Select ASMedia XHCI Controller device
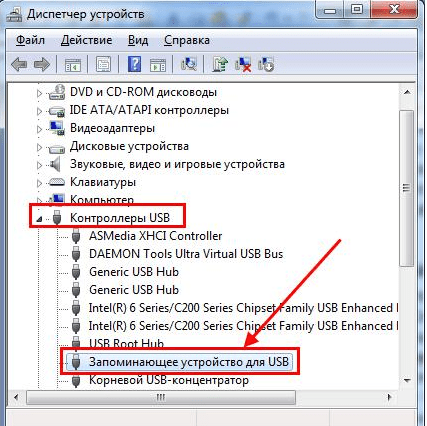This screenshot has height=426, width=427. tap(155, 236)
